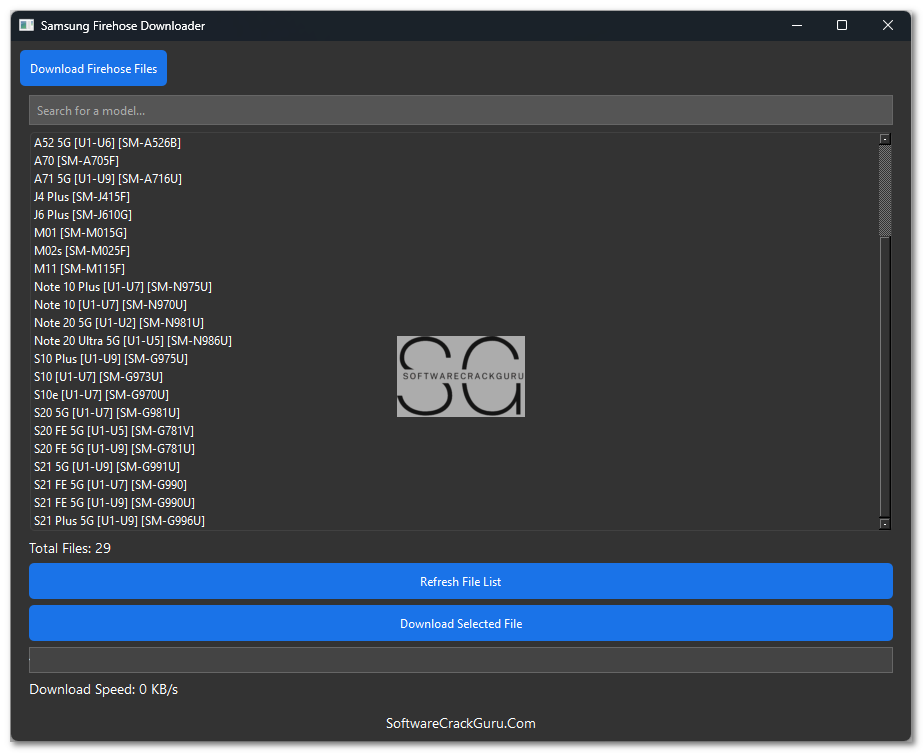The height and width of the screenshot is (753, 923).
Task: Select Note 20 5G [SM-N981U] row
Action: tap(119, 323)
